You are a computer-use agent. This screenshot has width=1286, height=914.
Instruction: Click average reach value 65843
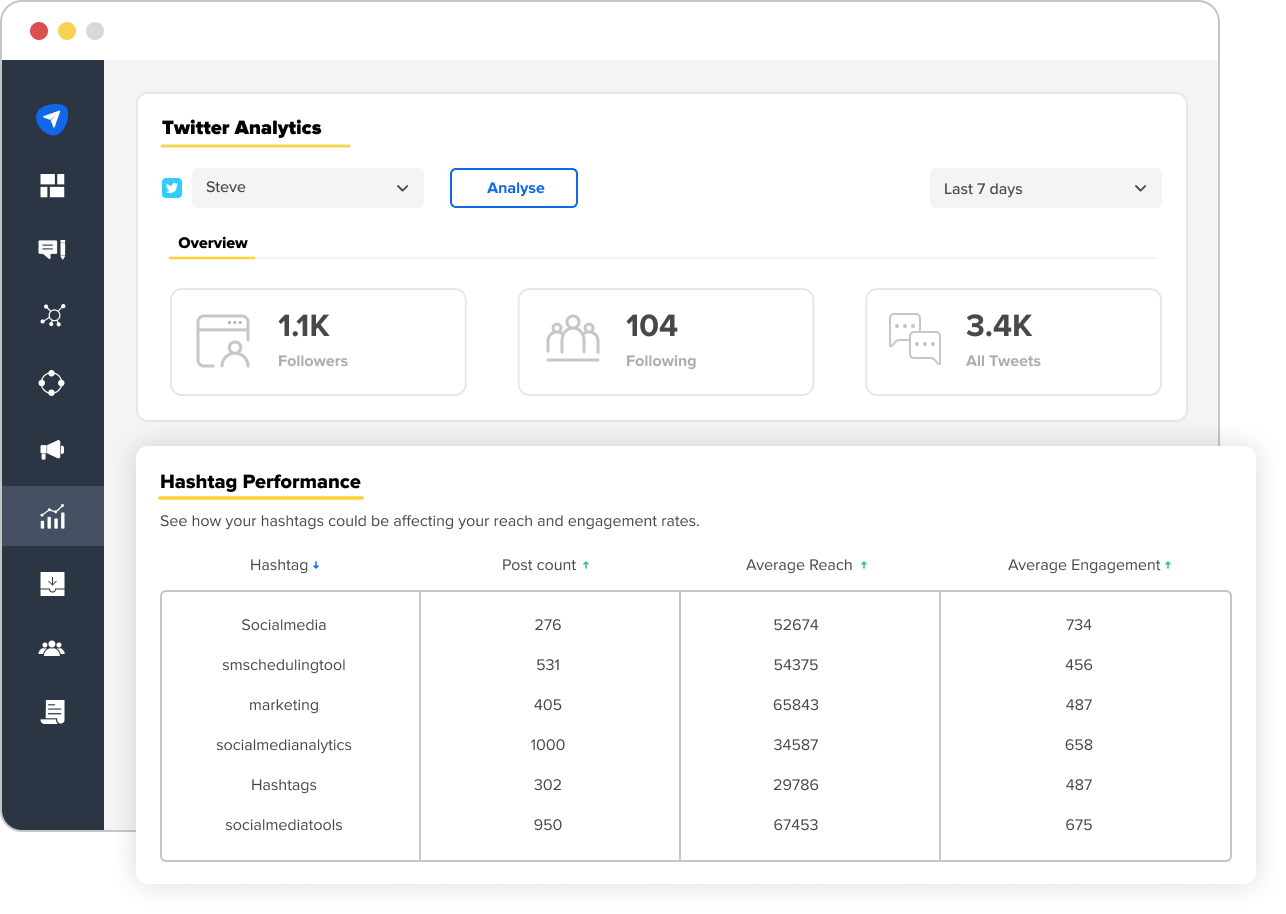(796, 705)
